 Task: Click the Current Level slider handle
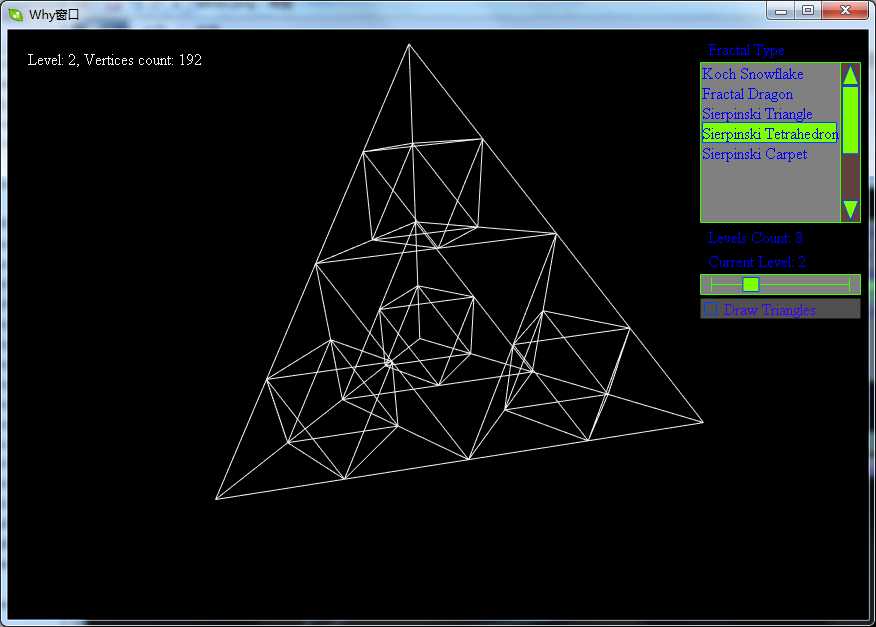click(x=751, y=284)
